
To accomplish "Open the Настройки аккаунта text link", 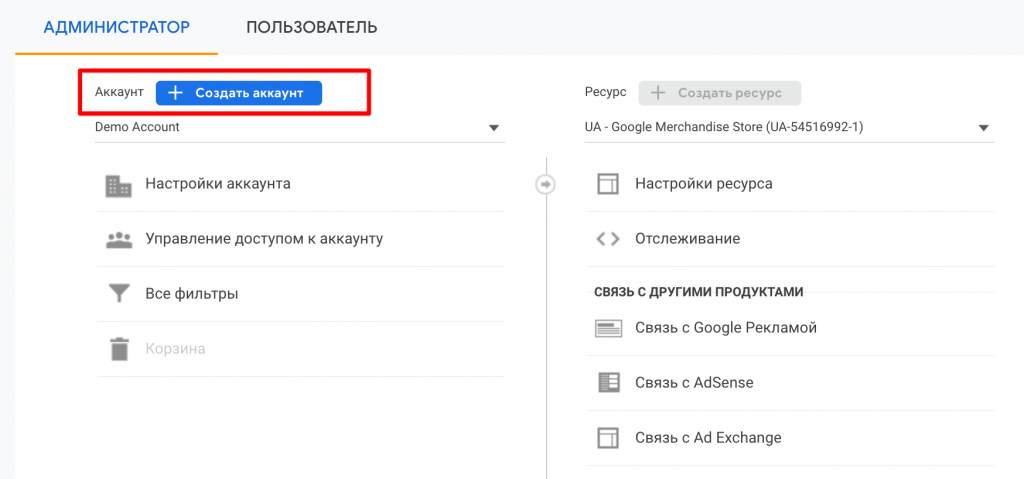I will coord(218,184).
